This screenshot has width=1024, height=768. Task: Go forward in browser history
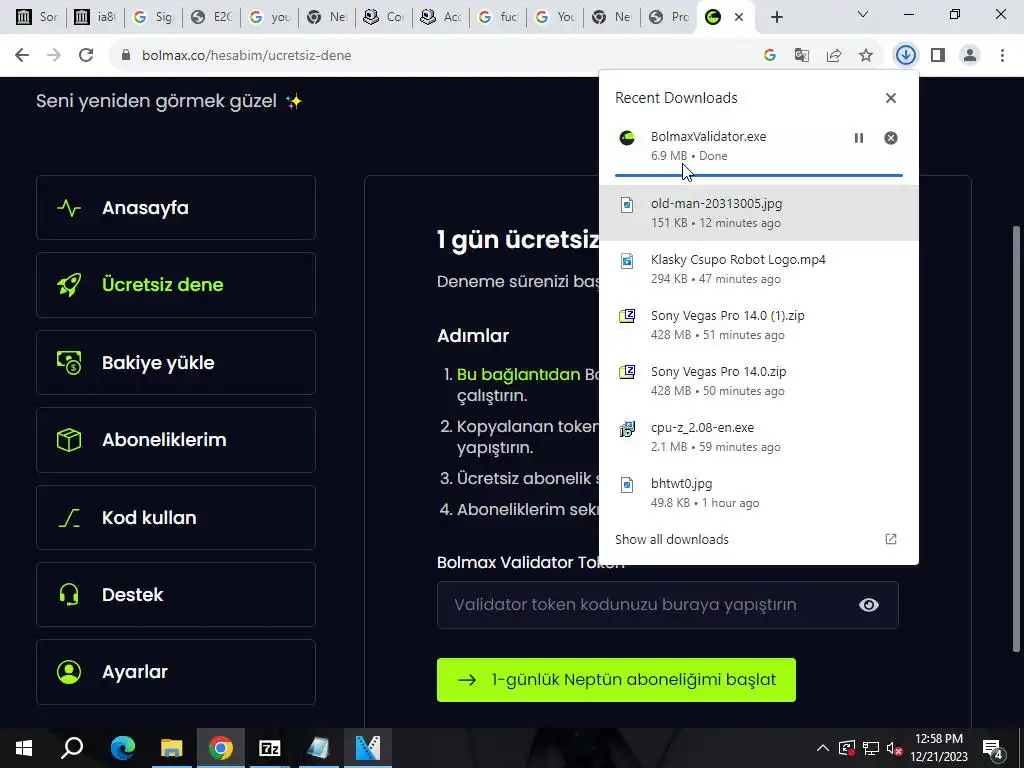click(x=54, y=56)
